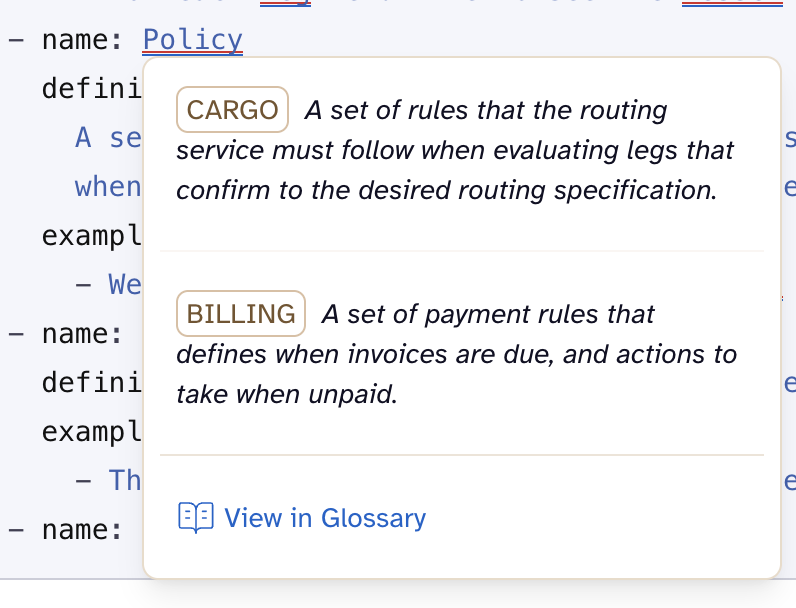Click the blue line starting with when

(x=108, y=187)
